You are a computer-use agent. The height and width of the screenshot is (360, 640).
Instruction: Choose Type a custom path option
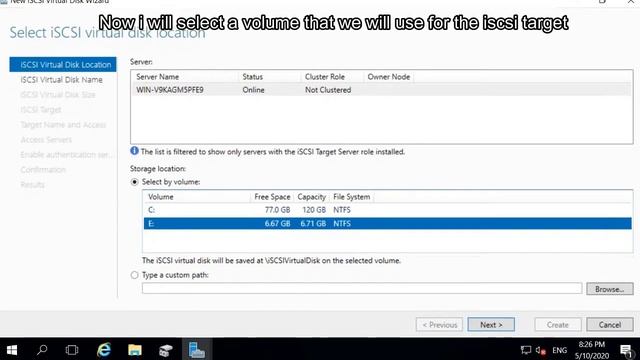tap(134, 275)
